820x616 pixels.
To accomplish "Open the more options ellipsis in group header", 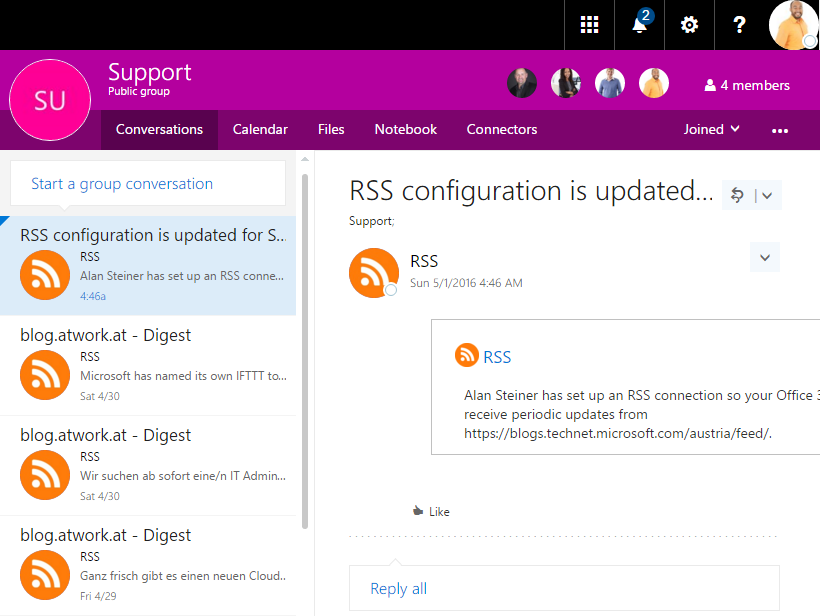I will point(780,130).
